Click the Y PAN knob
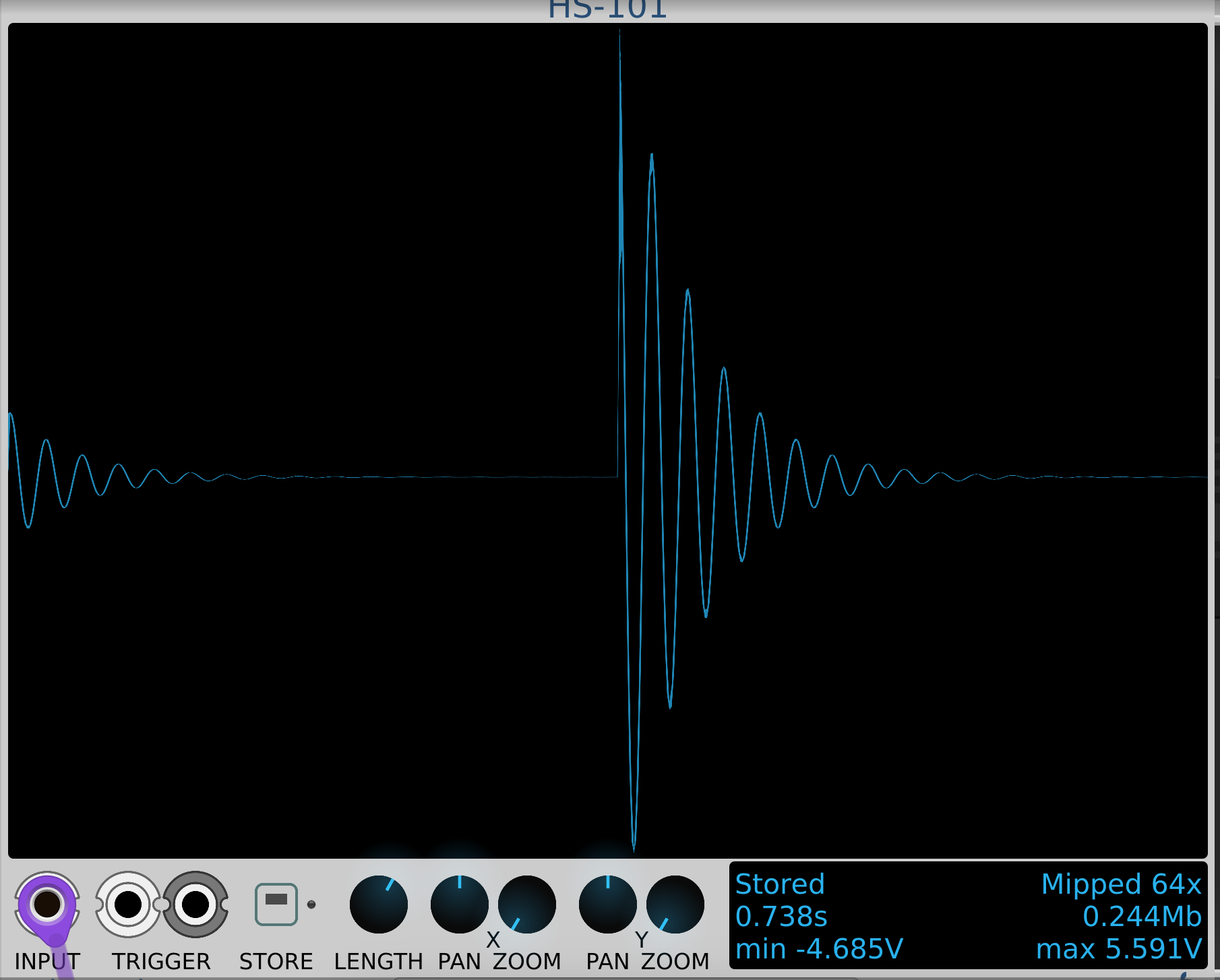The width and height of the screenshot is (1220, 980). [608, 904]
